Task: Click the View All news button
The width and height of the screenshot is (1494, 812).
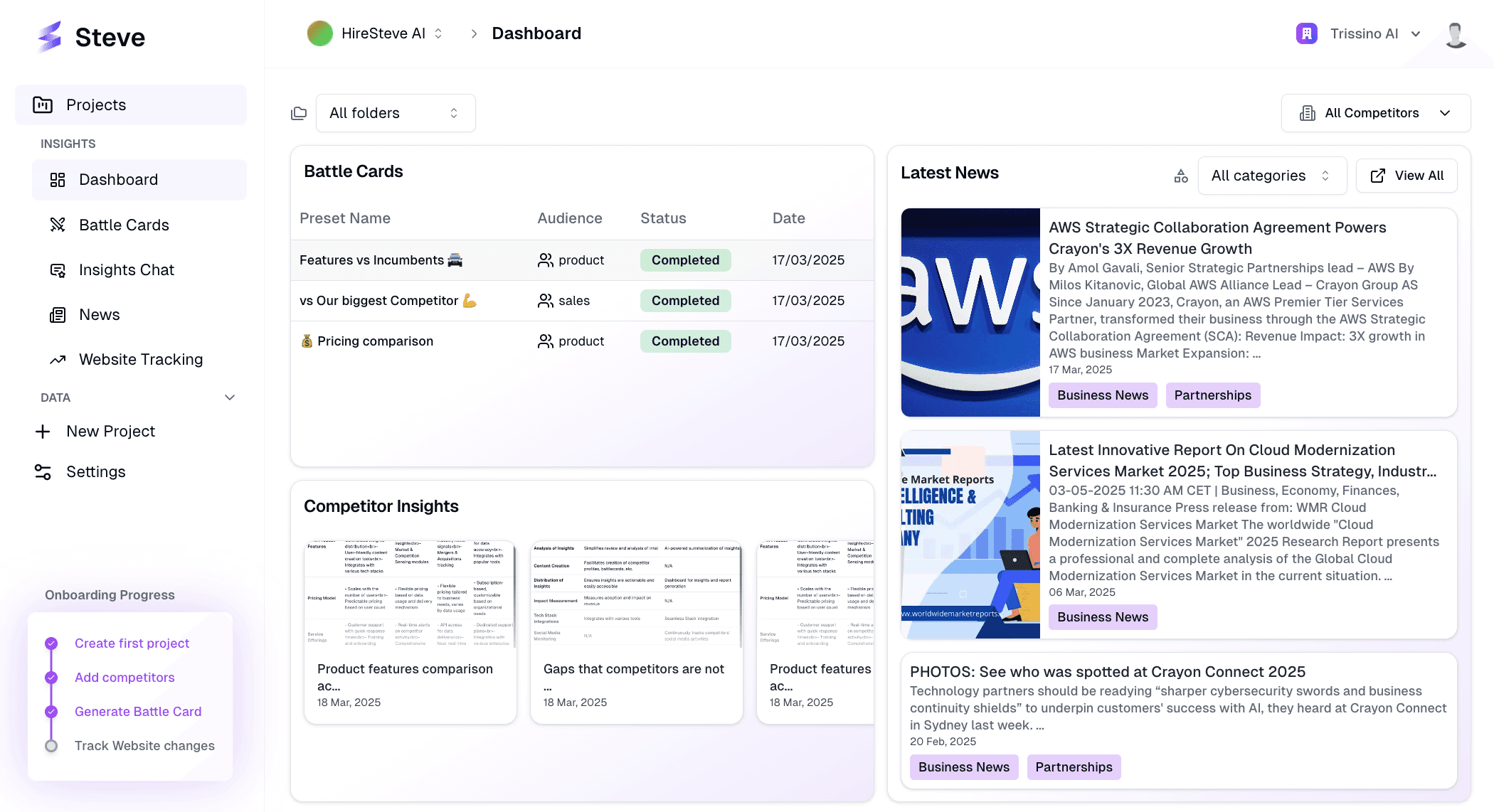Action: 1406,176
